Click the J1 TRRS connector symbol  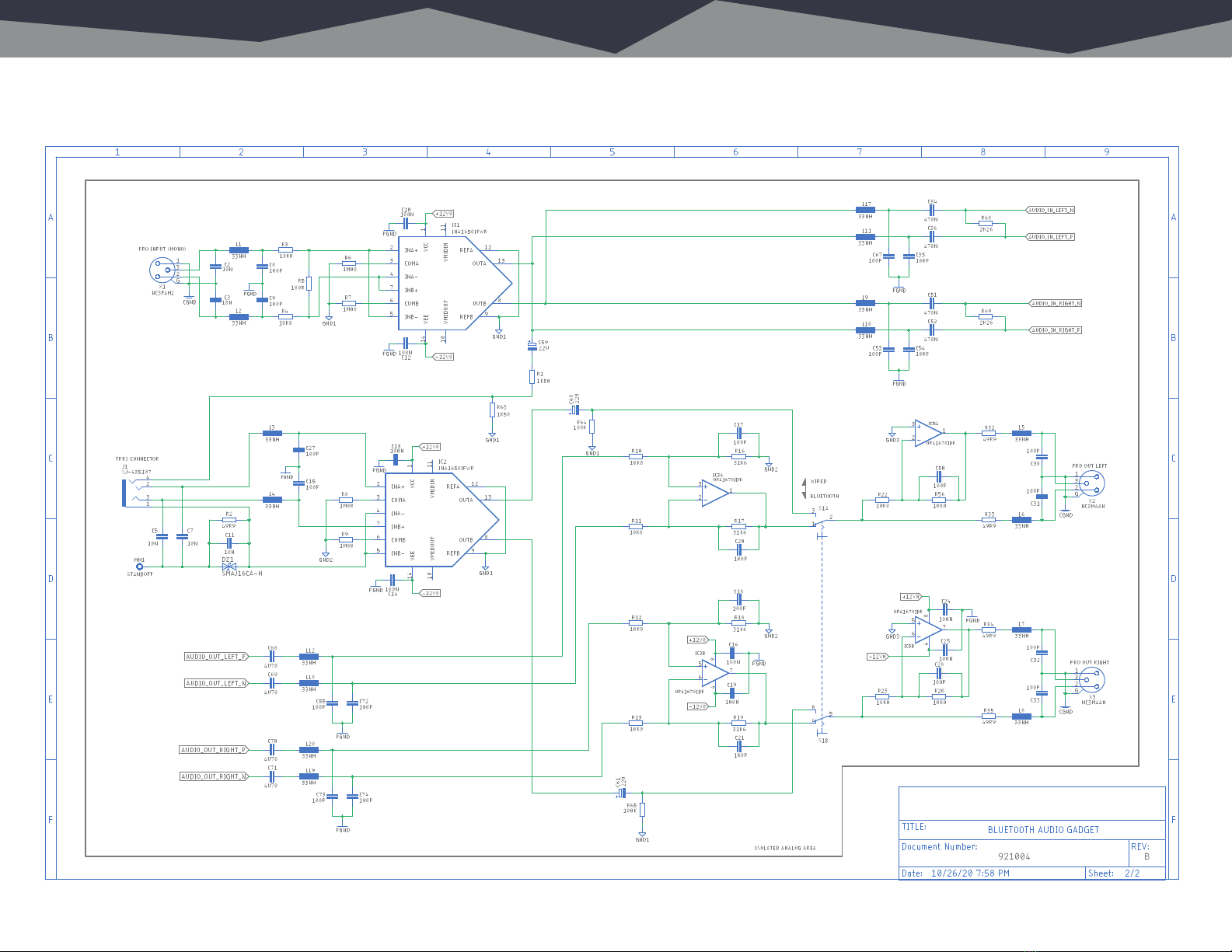[x=131, y=493]
